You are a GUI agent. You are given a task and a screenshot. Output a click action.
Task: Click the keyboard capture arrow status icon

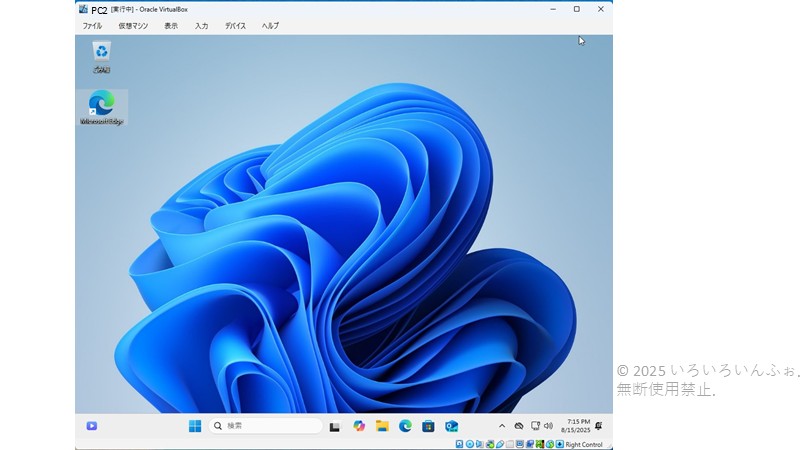560,444
